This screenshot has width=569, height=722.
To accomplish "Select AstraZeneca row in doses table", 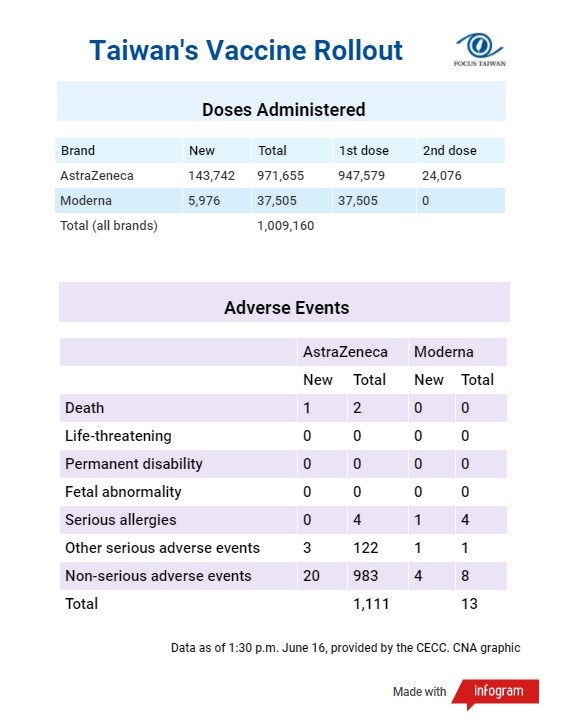I will (280, 175).
